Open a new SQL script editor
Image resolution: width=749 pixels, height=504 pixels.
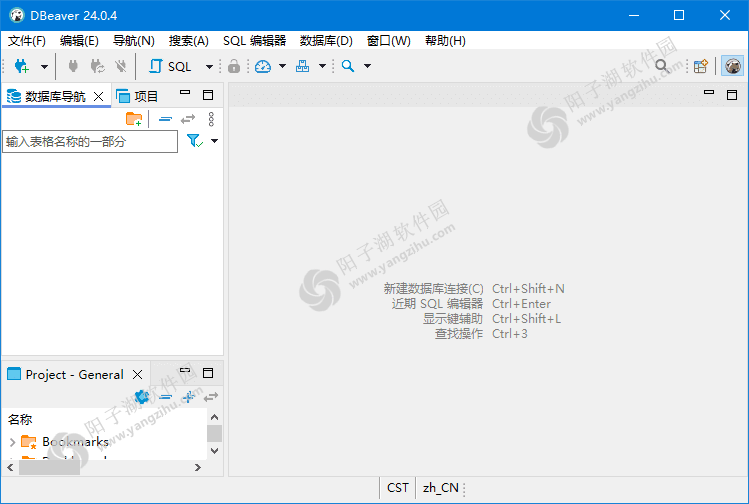point(170,66)
